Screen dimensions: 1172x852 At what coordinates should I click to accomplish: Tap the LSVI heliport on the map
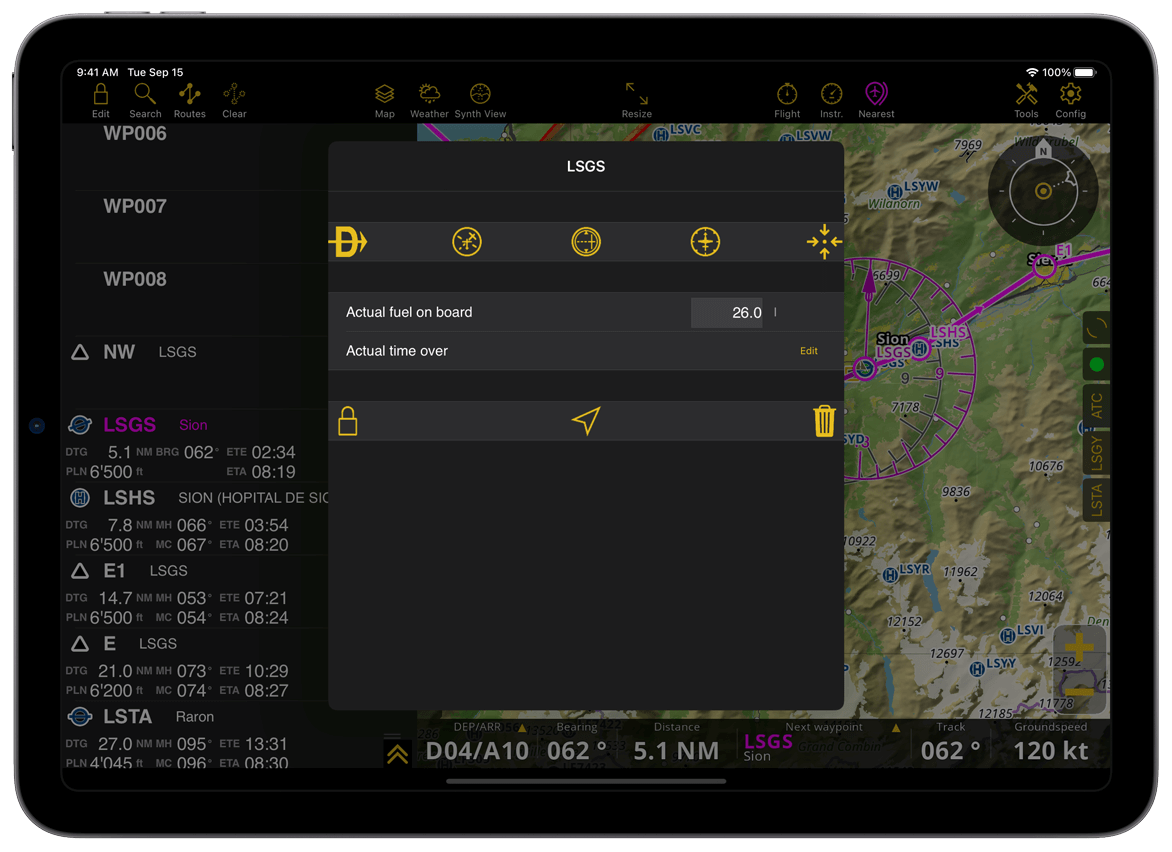click(1008, 636)
